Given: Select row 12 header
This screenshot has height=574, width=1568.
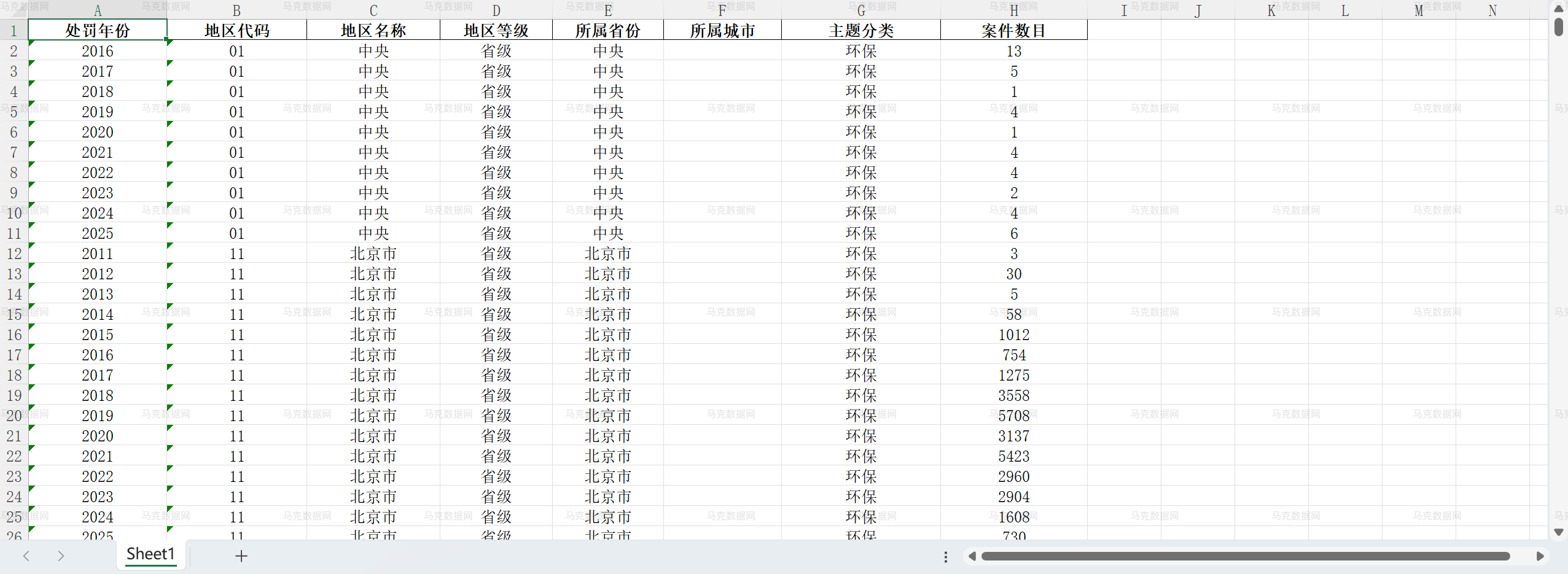Looking at the screenshot, I should [x=14, y=254].
